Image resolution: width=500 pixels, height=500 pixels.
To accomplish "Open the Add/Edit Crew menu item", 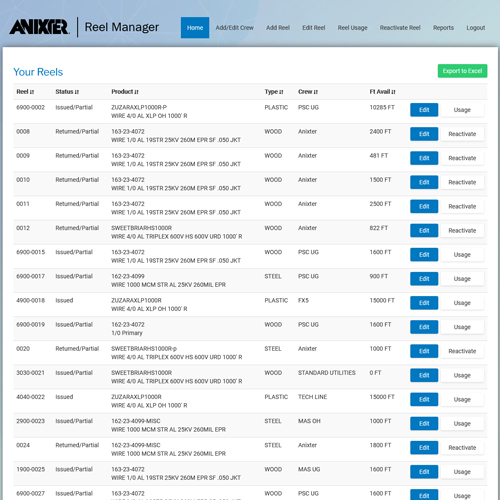I will [x=235, y=28].
